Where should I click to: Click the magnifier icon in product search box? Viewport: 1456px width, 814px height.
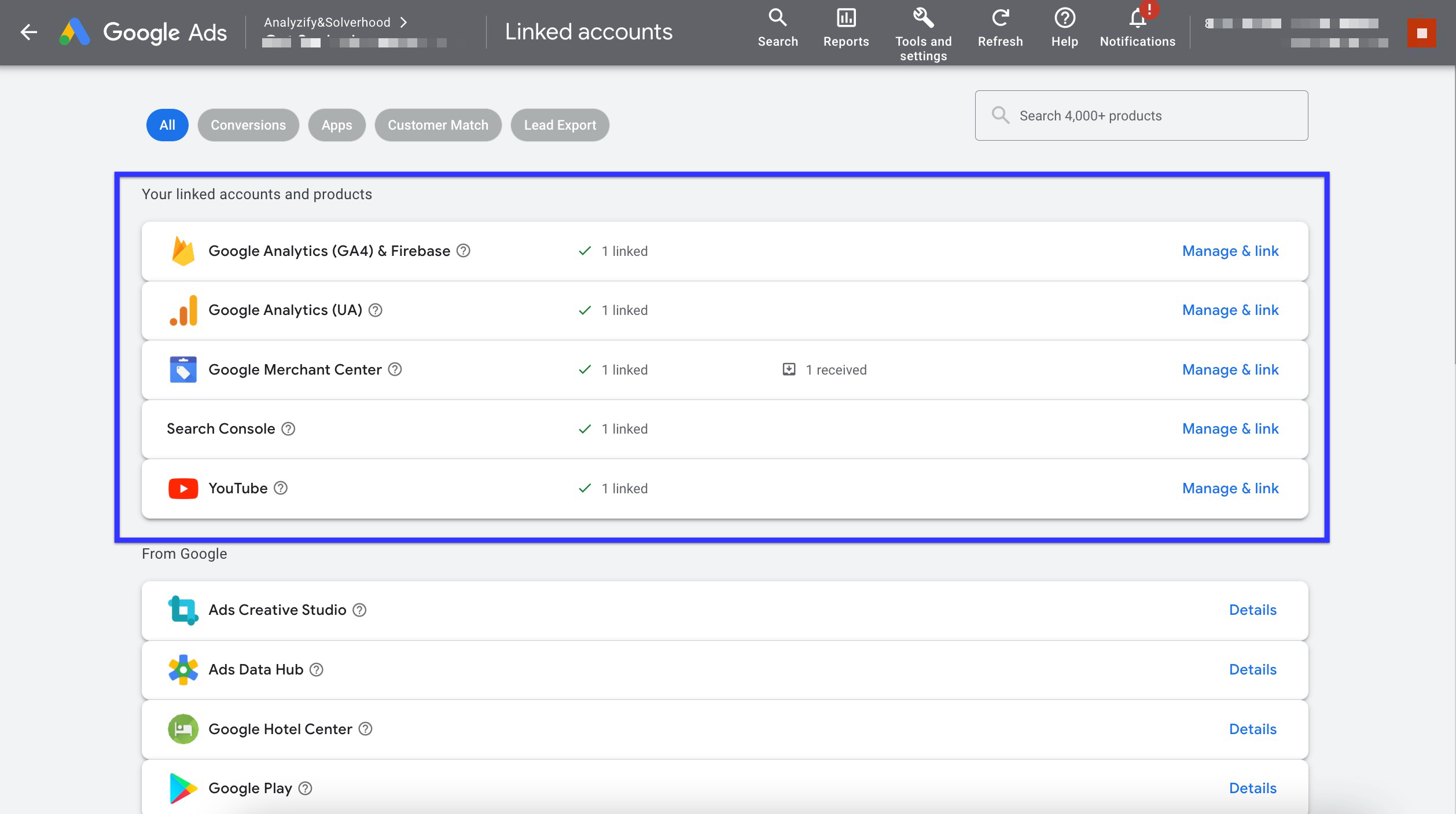click(x=1000, y=115)
